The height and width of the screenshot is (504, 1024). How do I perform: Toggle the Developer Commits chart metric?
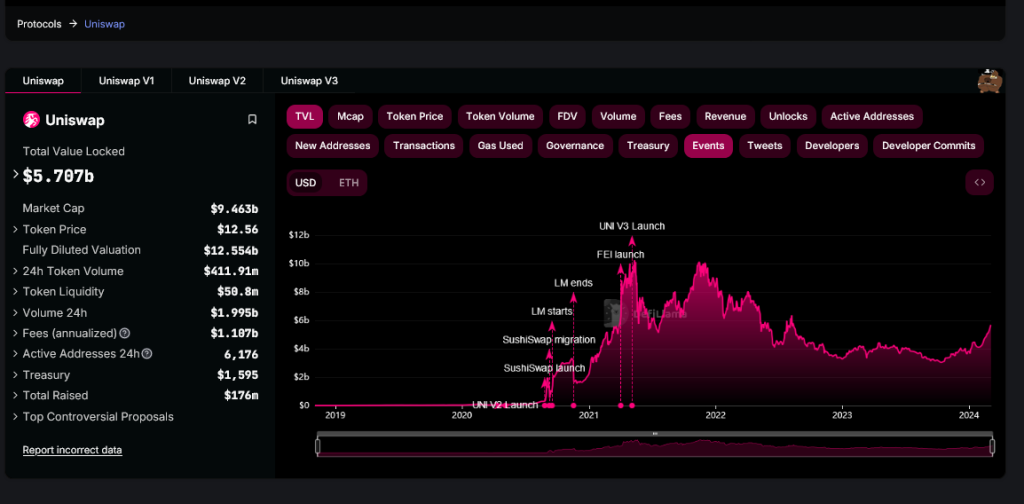pyautogui.click(x=929, y=146)
